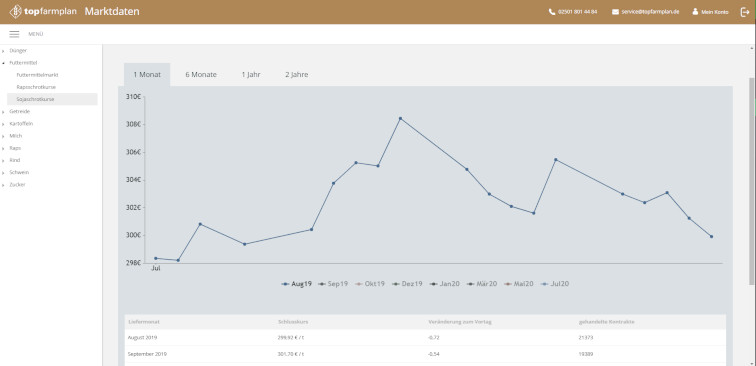Select the 1 Monat tab
The image size is (756, 366).
(147, 75)
